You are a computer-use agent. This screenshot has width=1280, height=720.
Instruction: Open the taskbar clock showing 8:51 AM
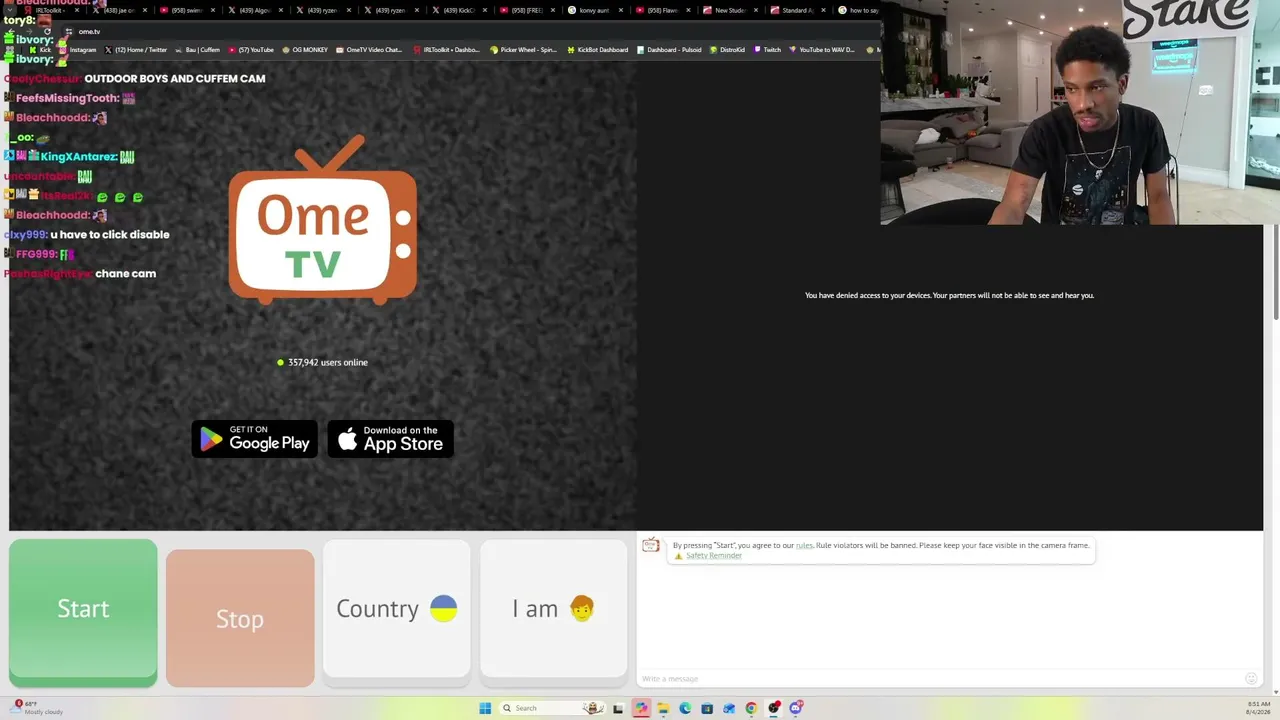pyautogui.click(x=1258, y=708)
